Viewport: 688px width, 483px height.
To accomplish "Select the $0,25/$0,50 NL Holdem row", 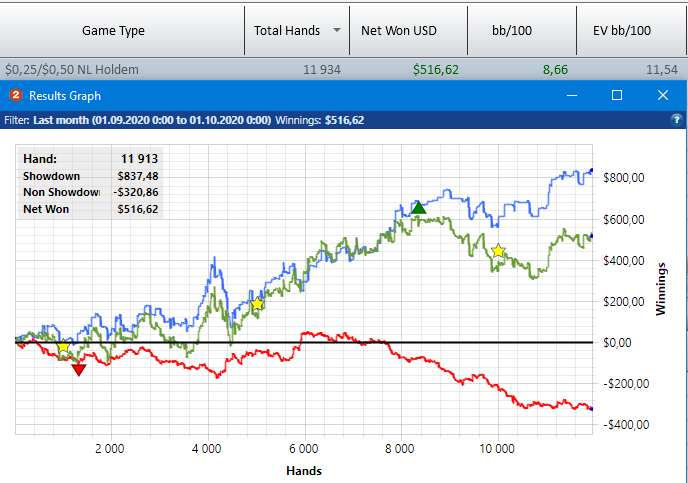I will (344, 69).
